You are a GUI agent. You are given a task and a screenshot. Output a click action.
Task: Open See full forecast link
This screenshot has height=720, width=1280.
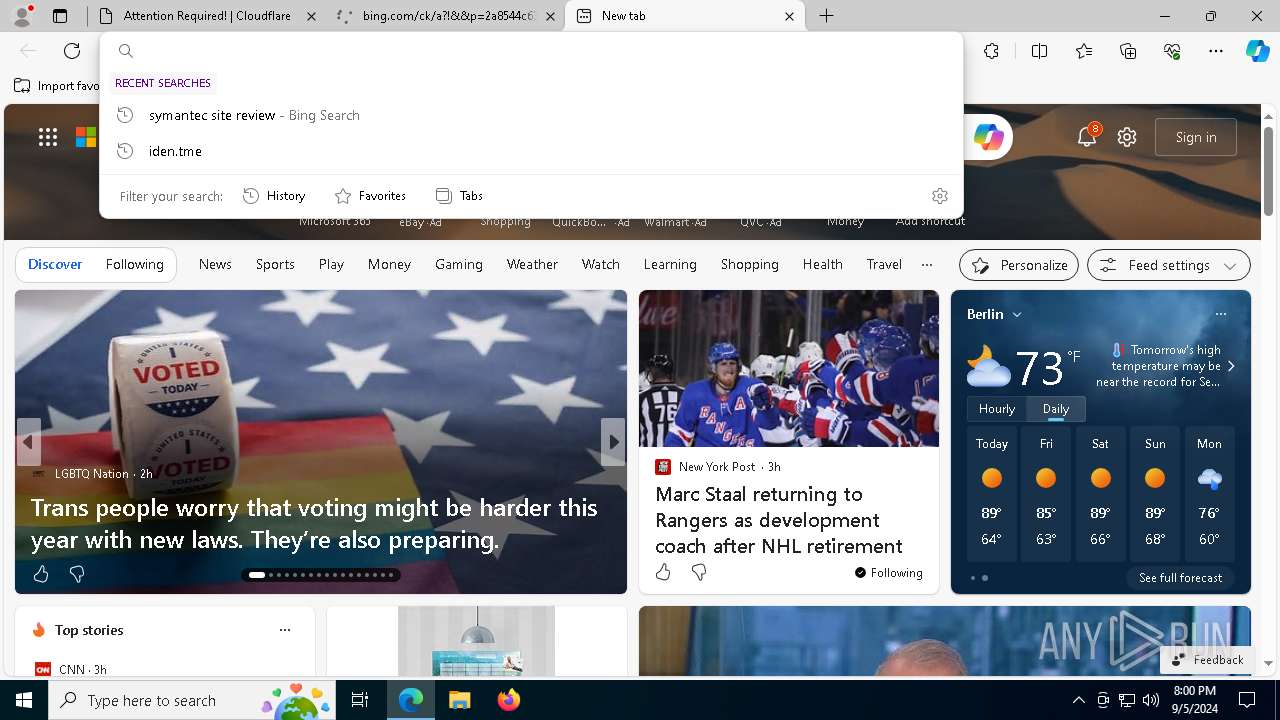coord(1181,578)
